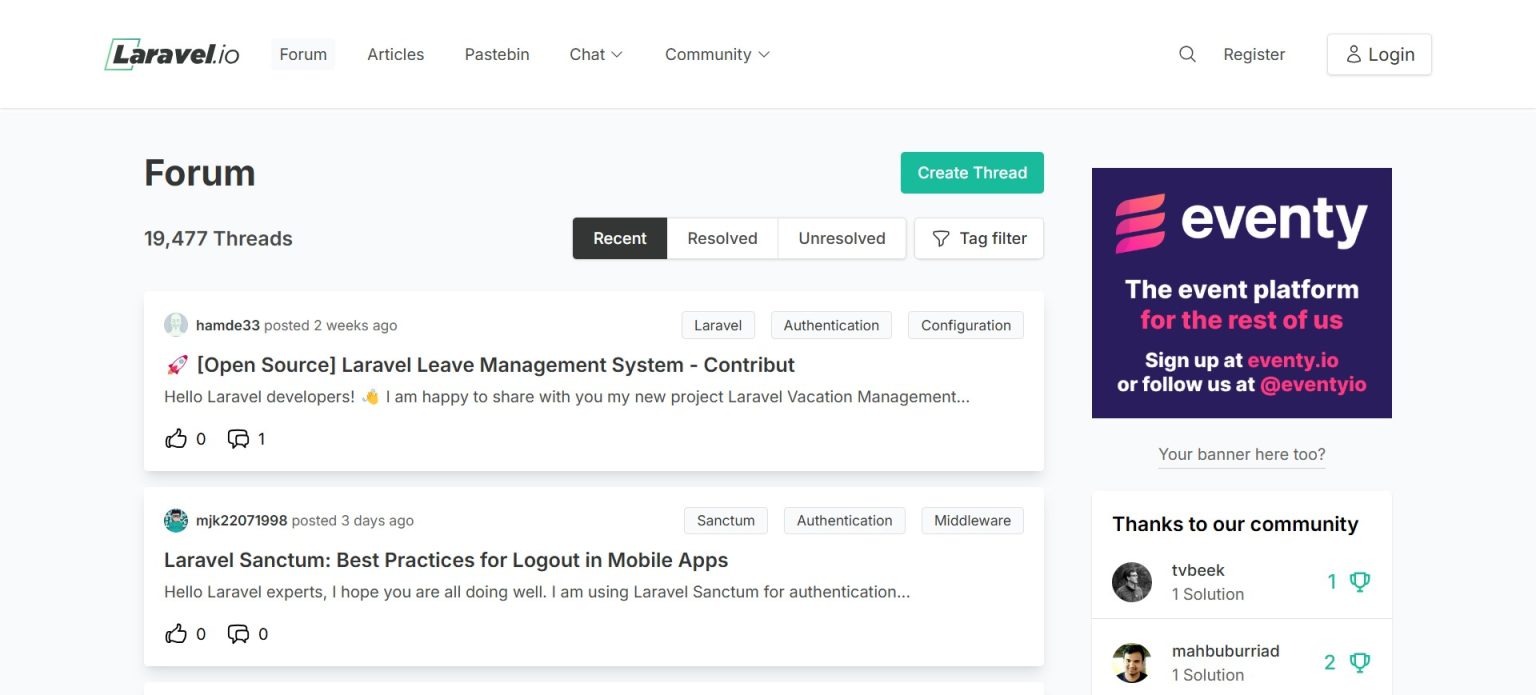The image size is (1536, 695).
Task: Like the Leave Management System thread
Action: tap(177, 439)
